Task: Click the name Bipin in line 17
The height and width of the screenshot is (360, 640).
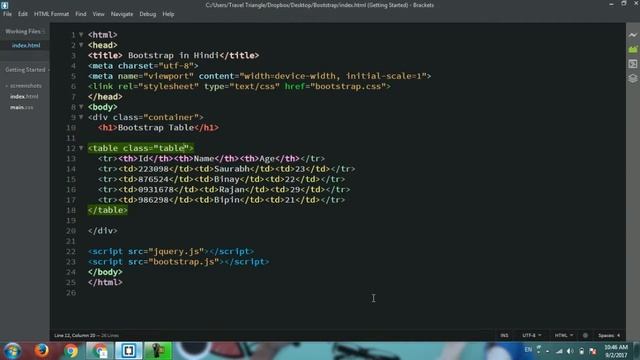Action: [227, 200]
